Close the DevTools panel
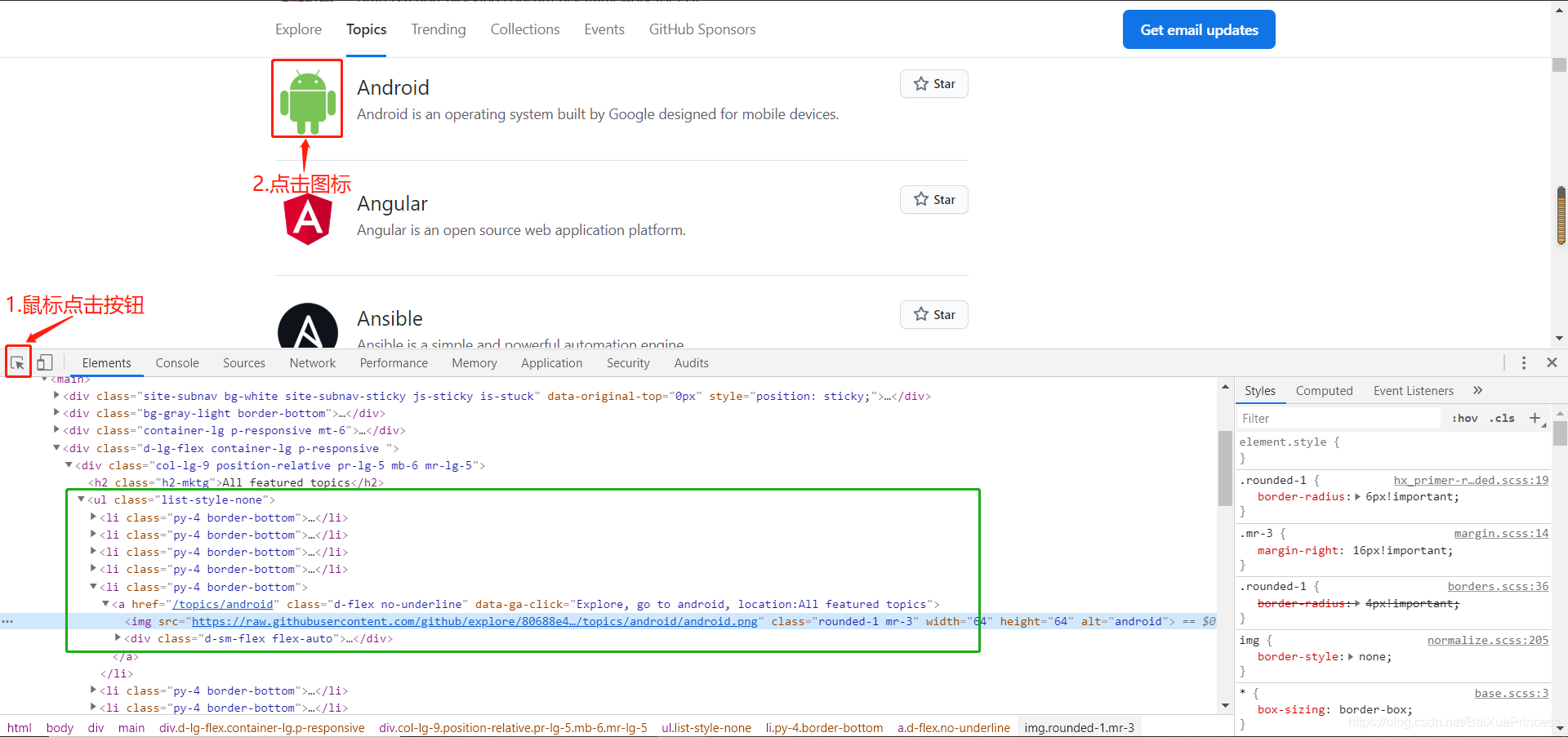This screenshot has height=737, width=1568. click(1552, 362)
